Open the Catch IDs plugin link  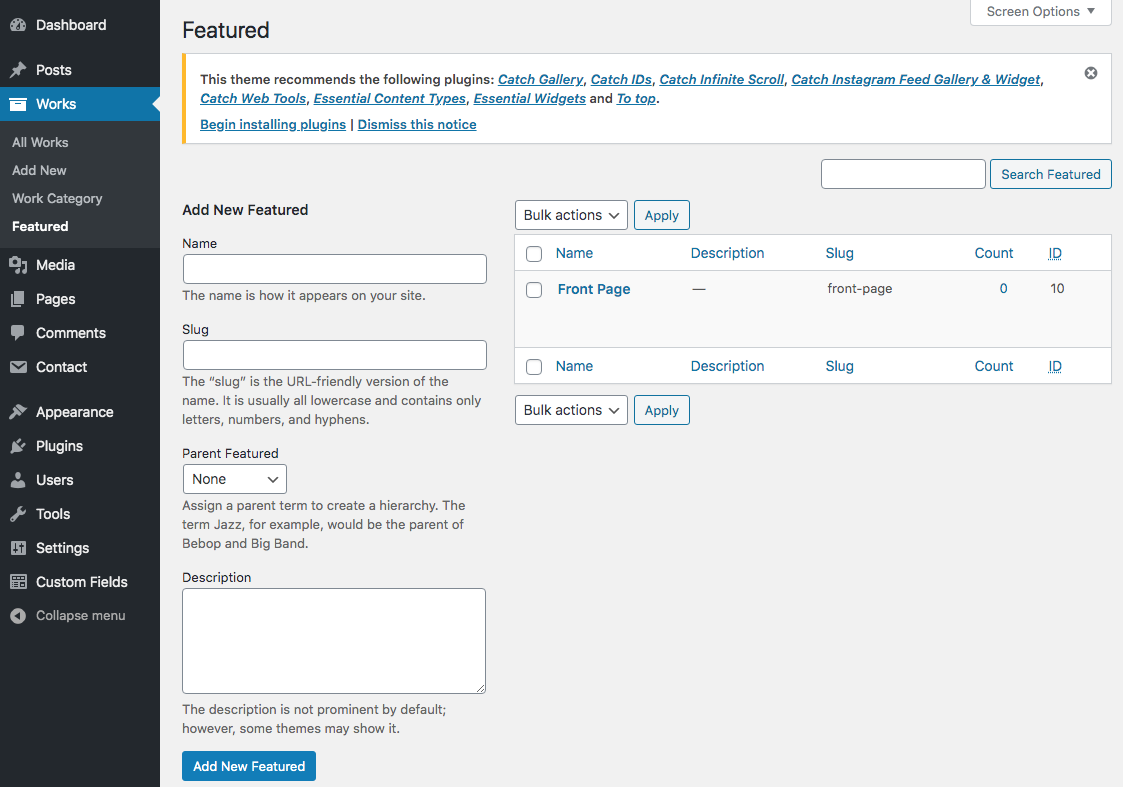(x=621, y=79)
